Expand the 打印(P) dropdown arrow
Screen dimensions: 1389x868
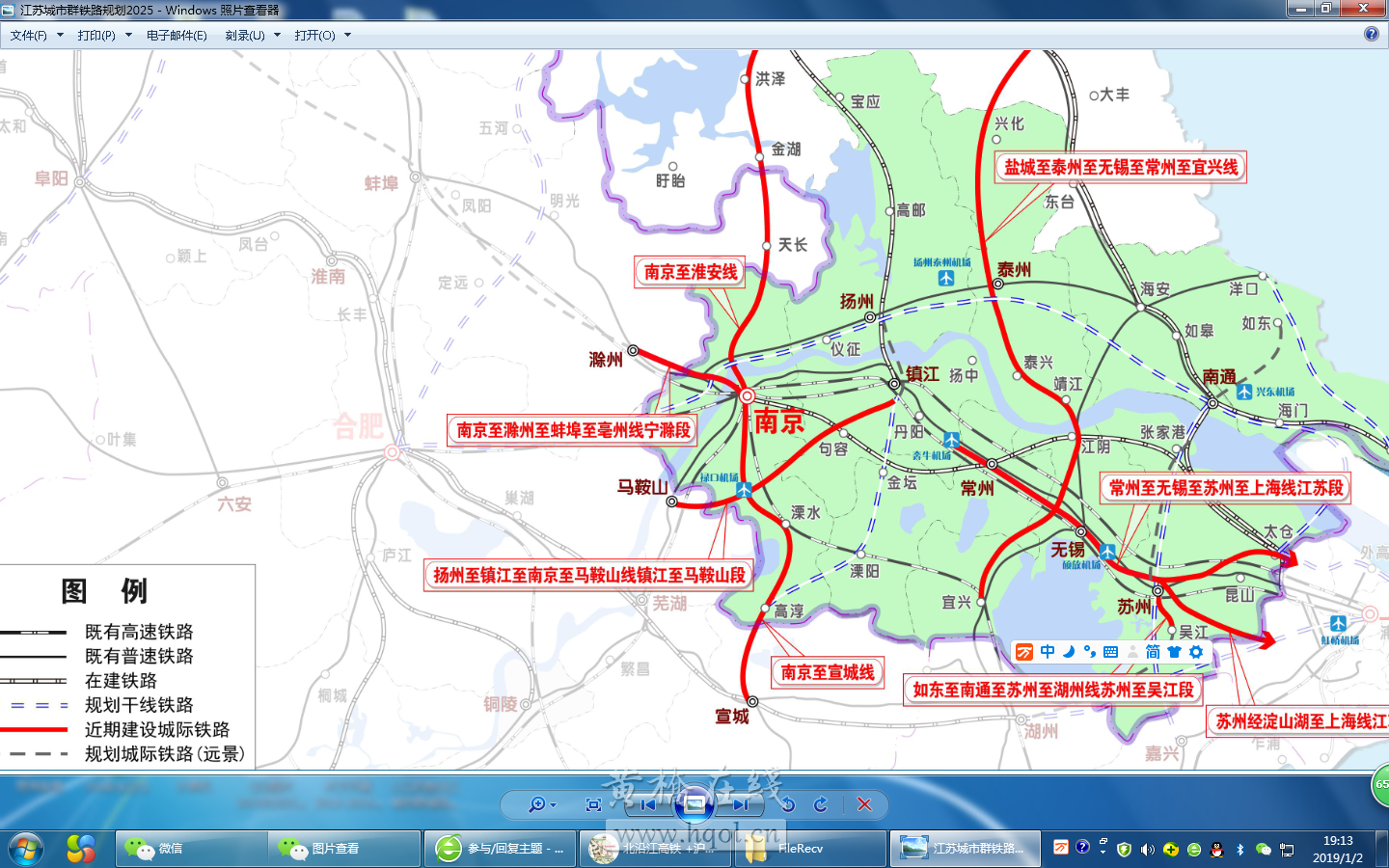[128, 35]
